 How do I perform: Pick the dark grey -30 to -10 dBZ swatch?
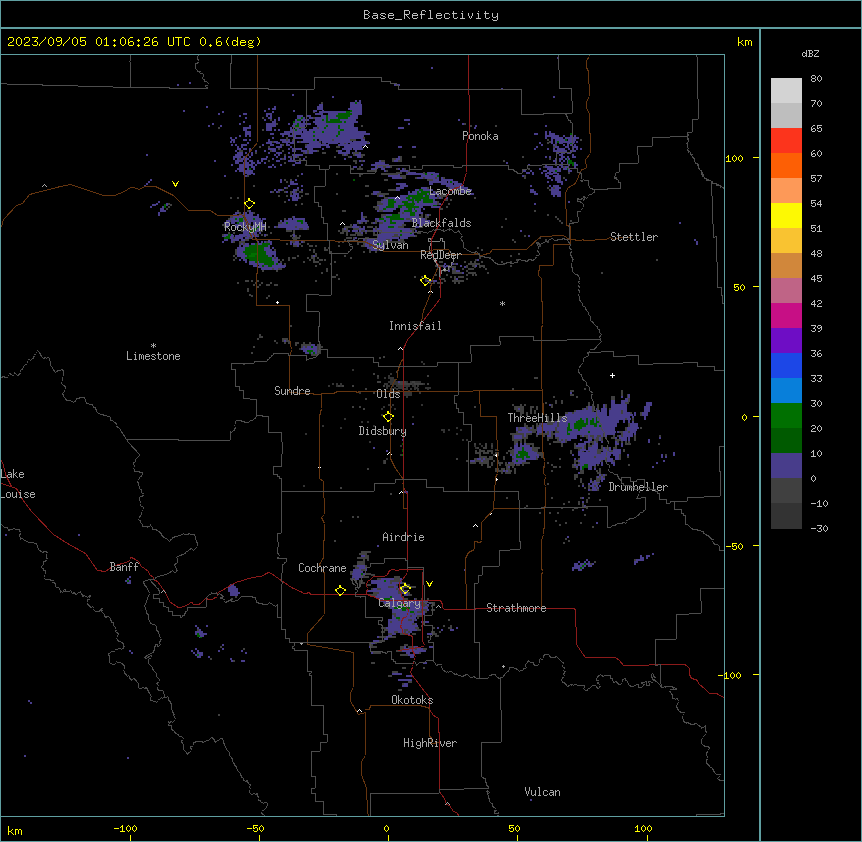pyautogui.click(x=786, y=516)
